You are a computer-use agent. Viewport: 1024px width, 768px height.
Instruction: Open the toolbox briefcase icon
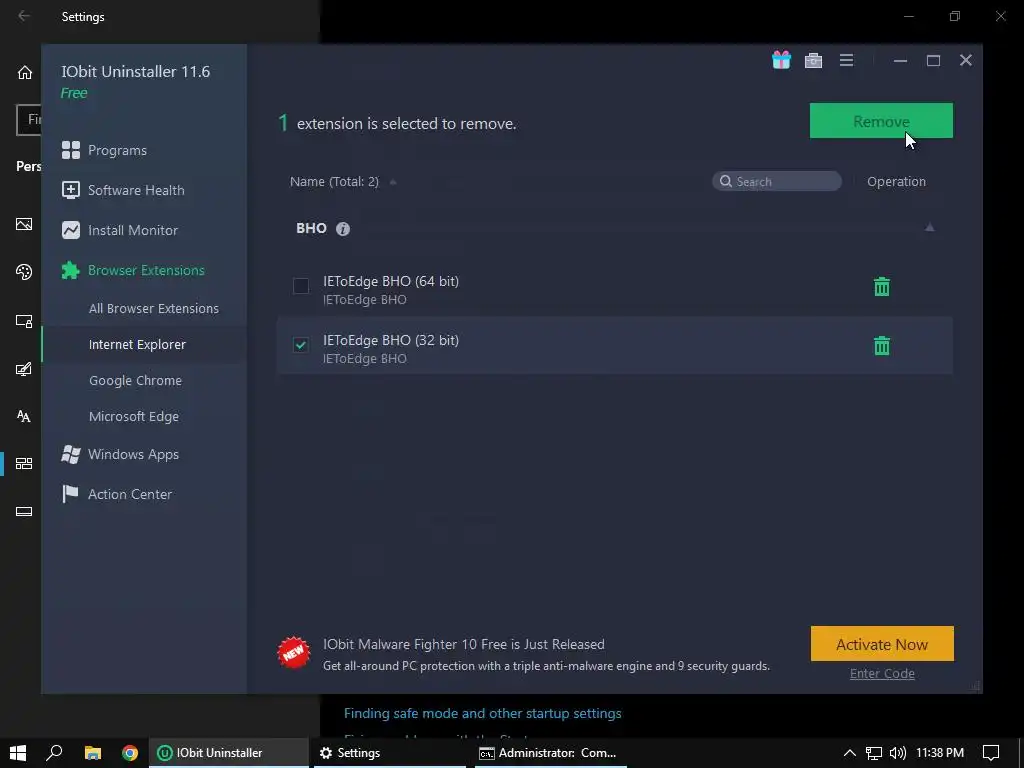(813, 60)
